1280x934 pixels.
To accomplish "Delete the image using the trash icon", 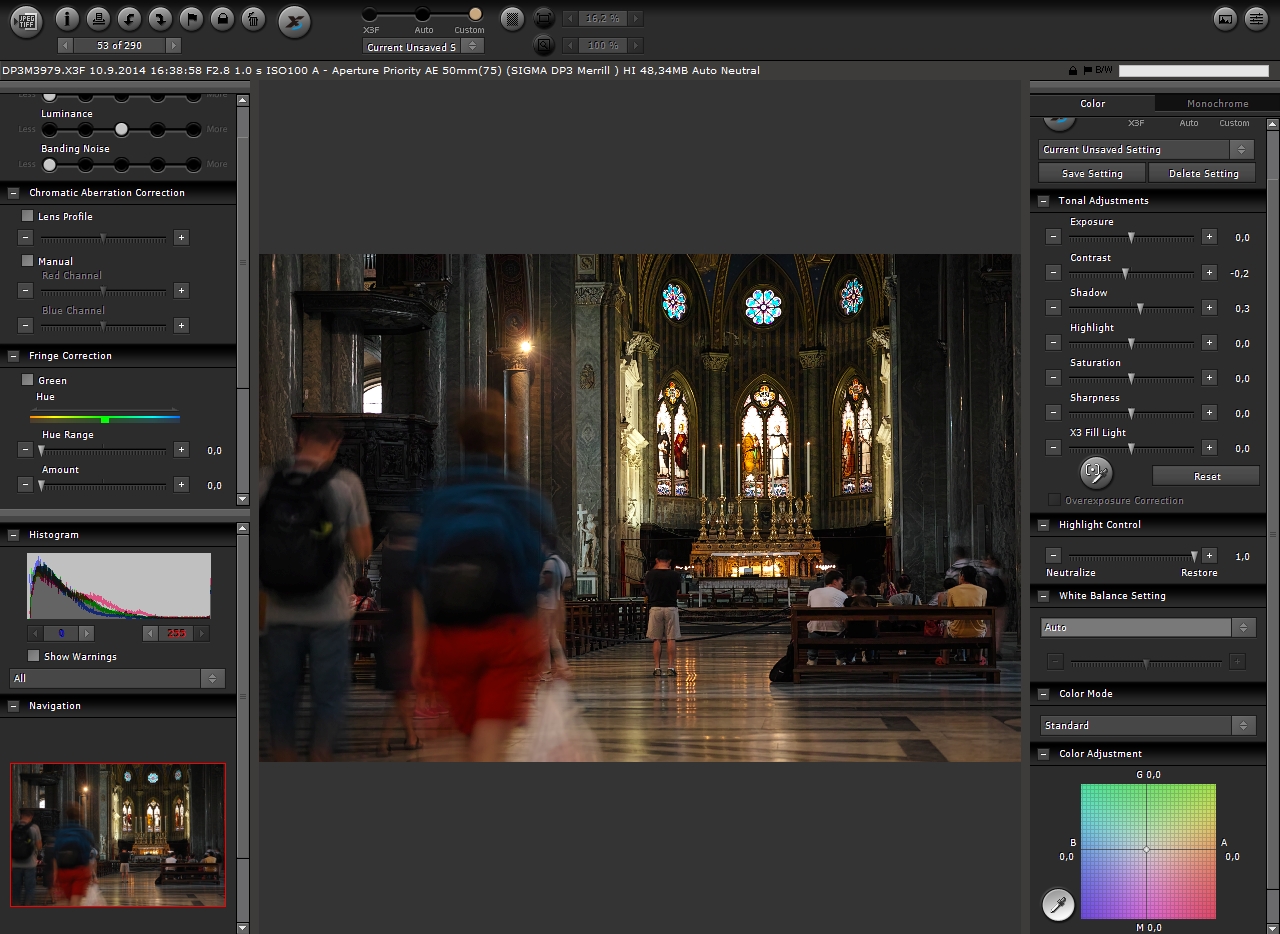I will 254,18.
